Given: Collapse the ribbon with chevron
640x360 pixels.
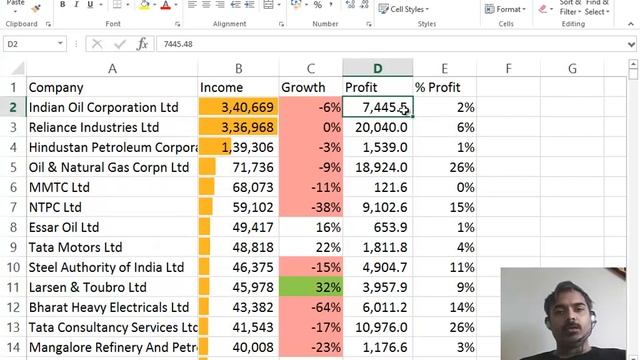Looking at the screenshot, I should click(631, 24).
